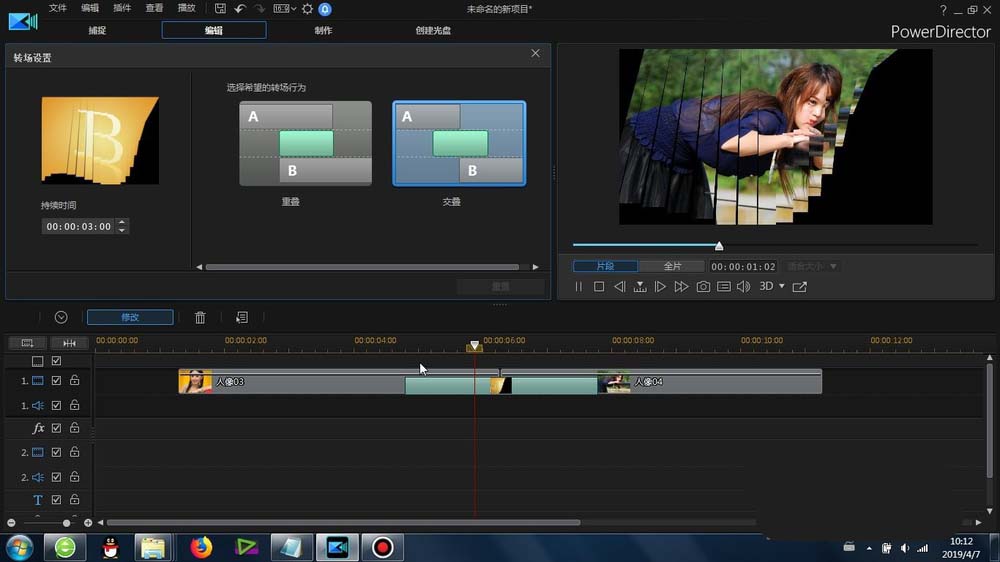Switch to the 制作 tab
1000x562 pixels.
point(323,30)
